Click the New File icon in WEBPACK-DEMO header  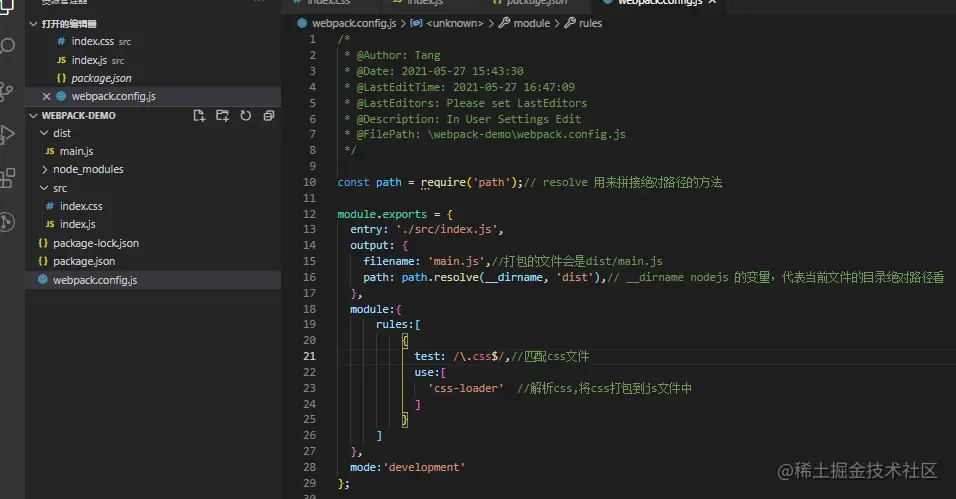tap(199, 116)
